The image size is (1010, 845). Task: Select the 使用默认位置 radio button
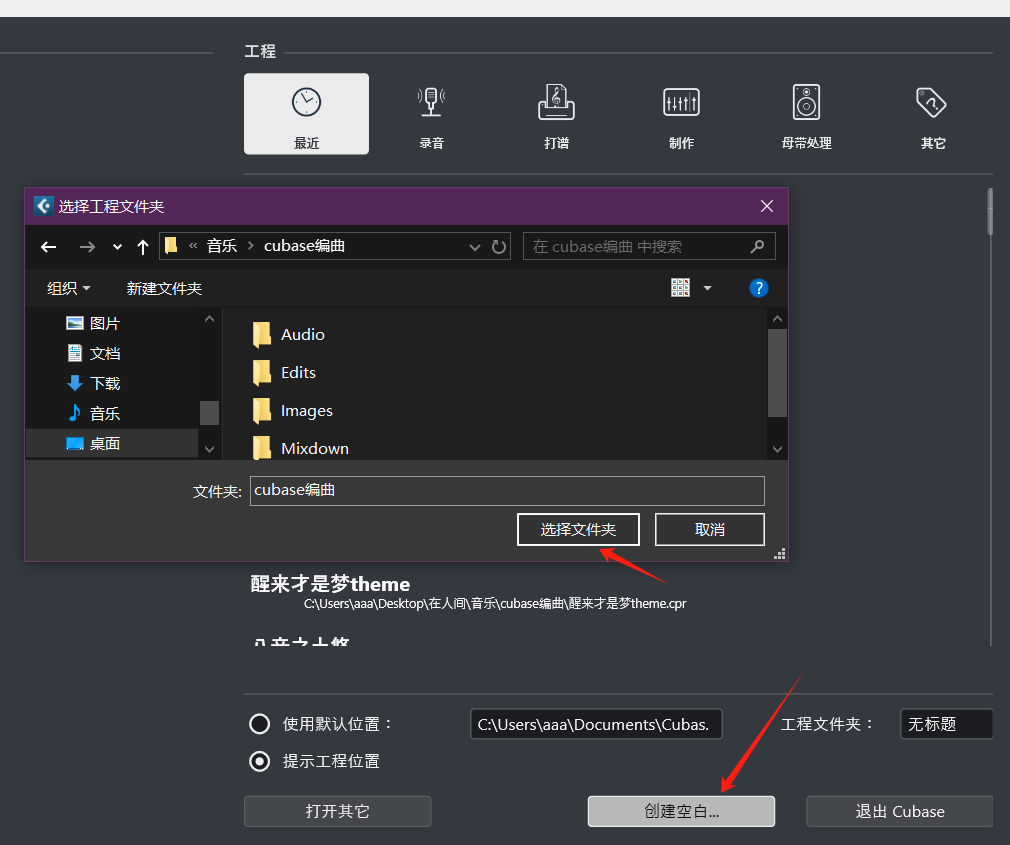259,724
